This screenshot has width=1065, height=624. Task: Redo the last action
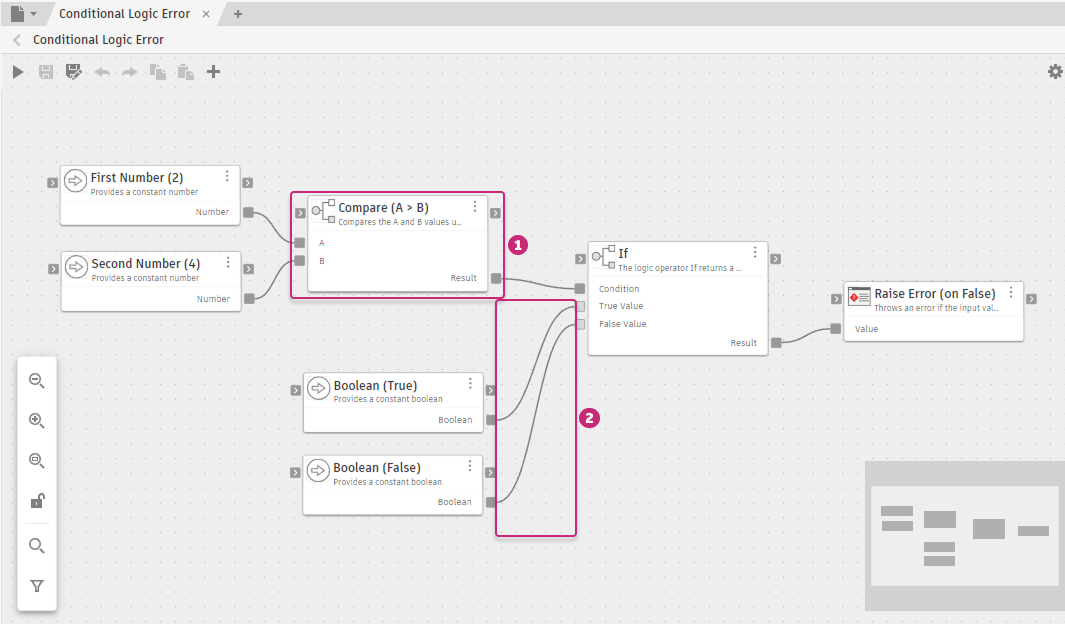[x=130, y=72]
